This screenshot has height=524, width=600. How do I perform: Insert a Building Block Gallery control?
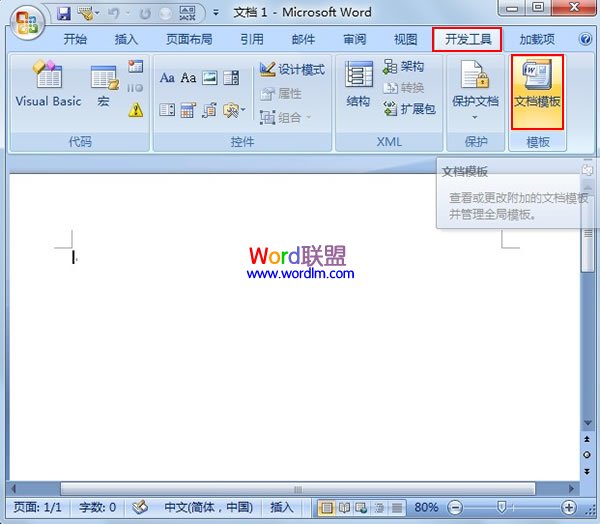tap(209, 110)
